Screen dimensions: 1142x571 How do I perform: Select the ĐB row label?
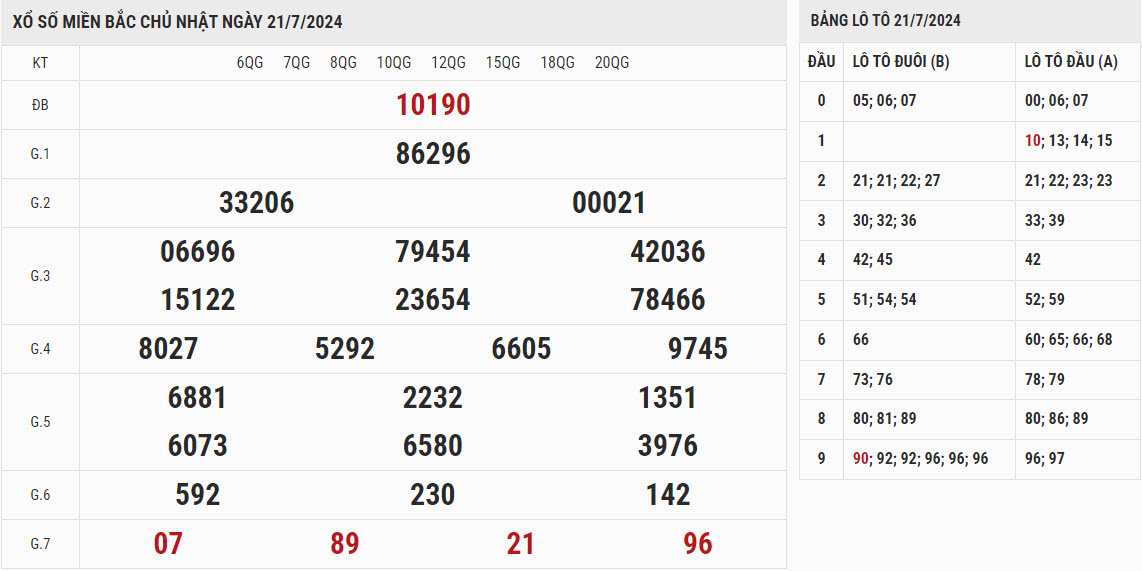(x=40, y=105)
